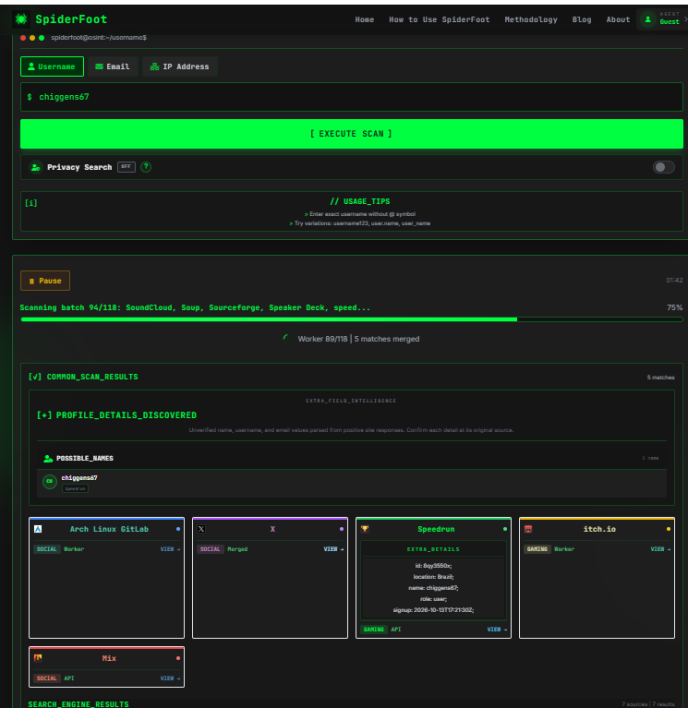Click the 75% progress value
688x708 pixels.
pos(674,307)
